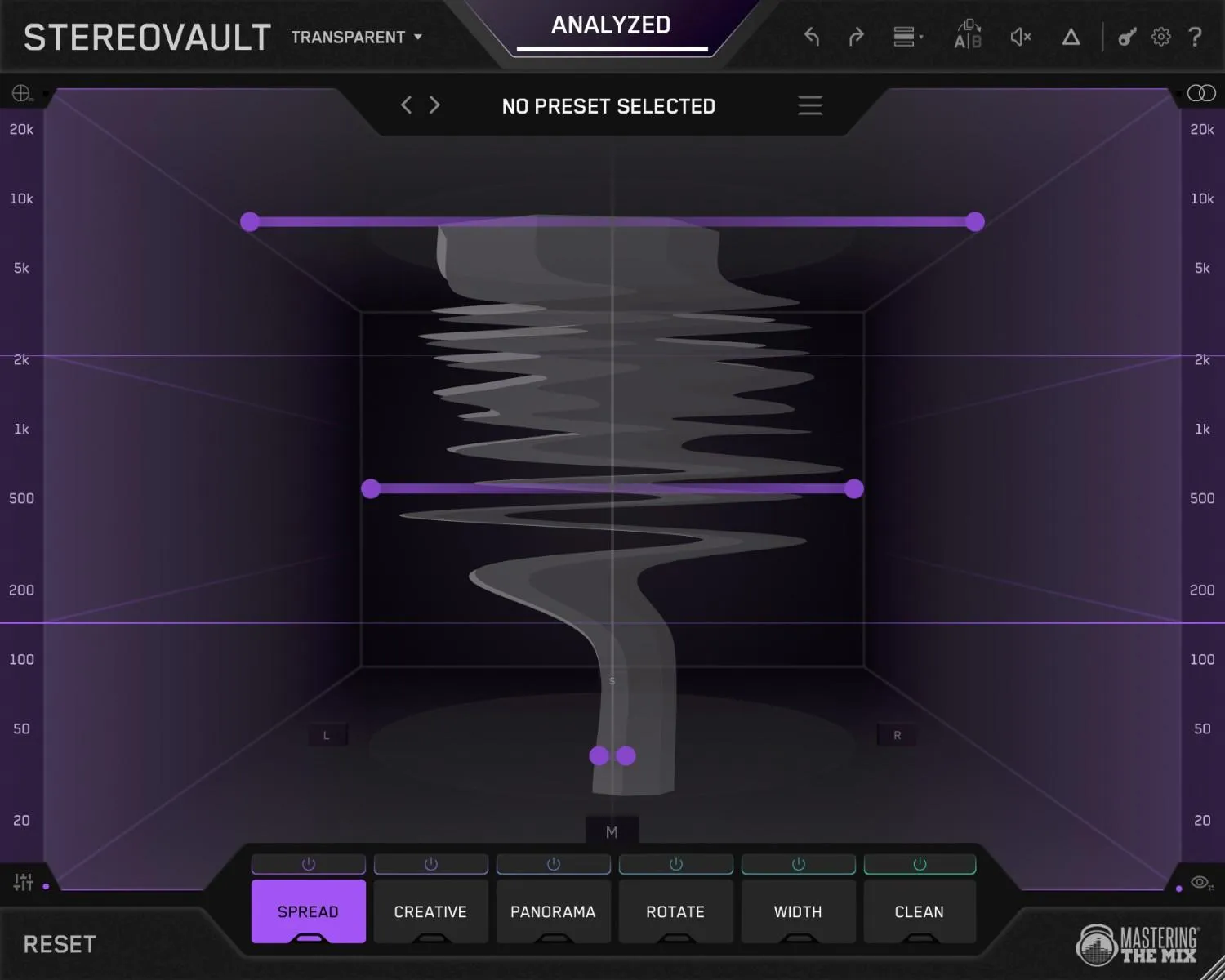Undo the last change with the back arrow

812,37
